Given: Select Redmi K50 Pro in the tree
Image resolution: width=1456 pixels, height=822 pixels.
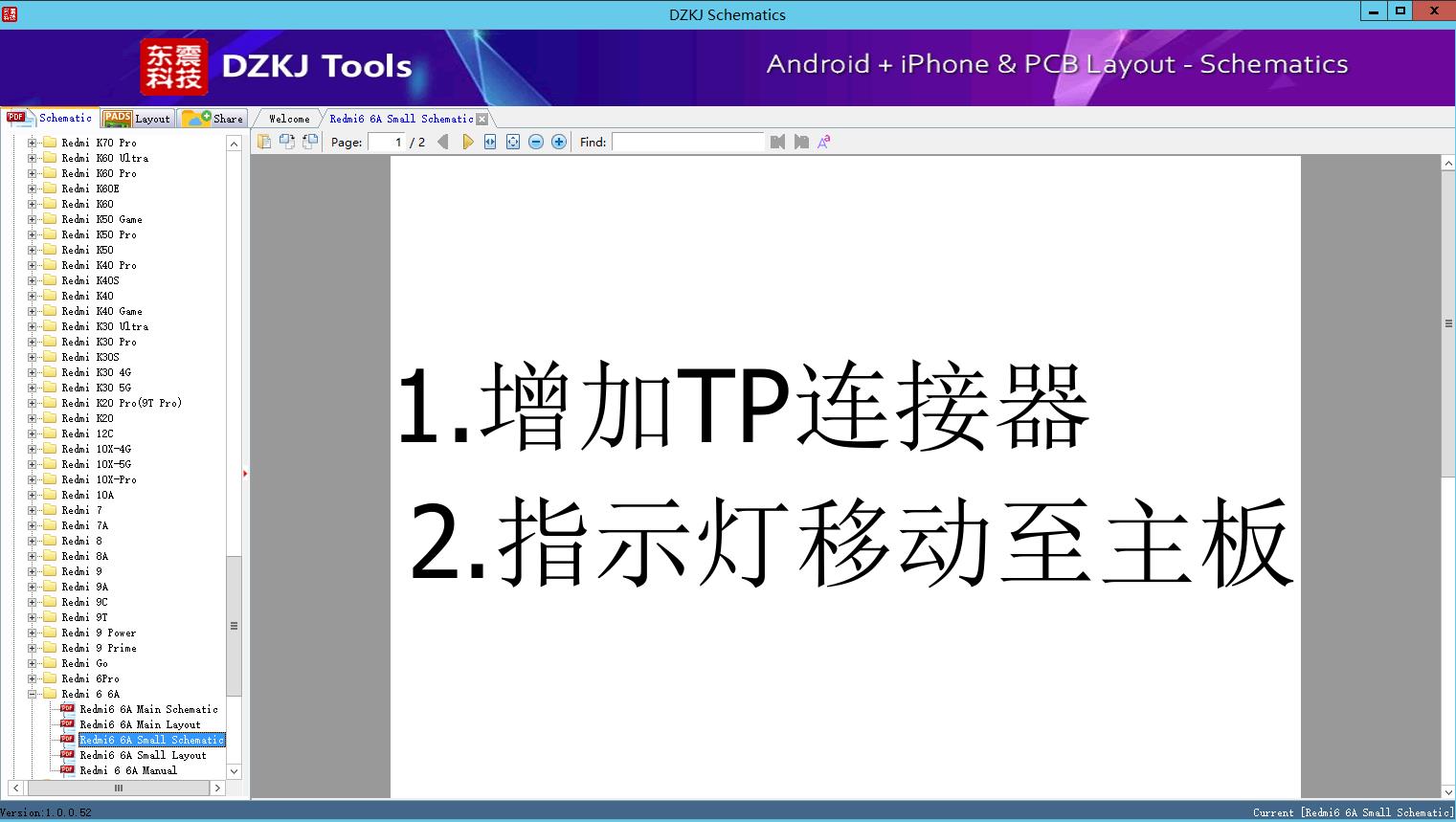Looking at the screenshot, I should coord(100,234).
